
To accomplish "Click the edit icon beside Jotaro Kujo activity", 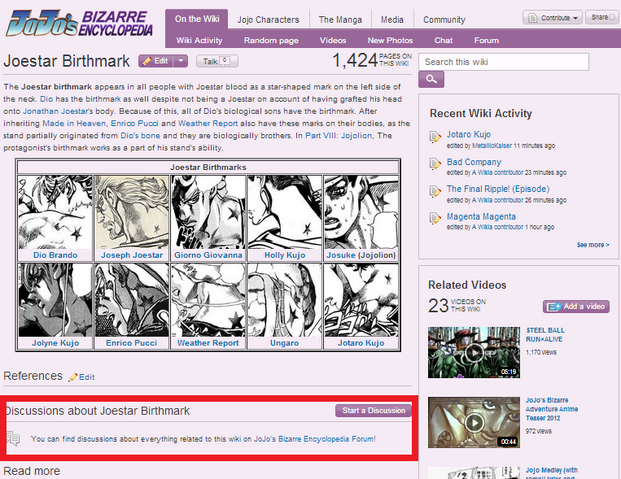I will (x=435, y=137).
